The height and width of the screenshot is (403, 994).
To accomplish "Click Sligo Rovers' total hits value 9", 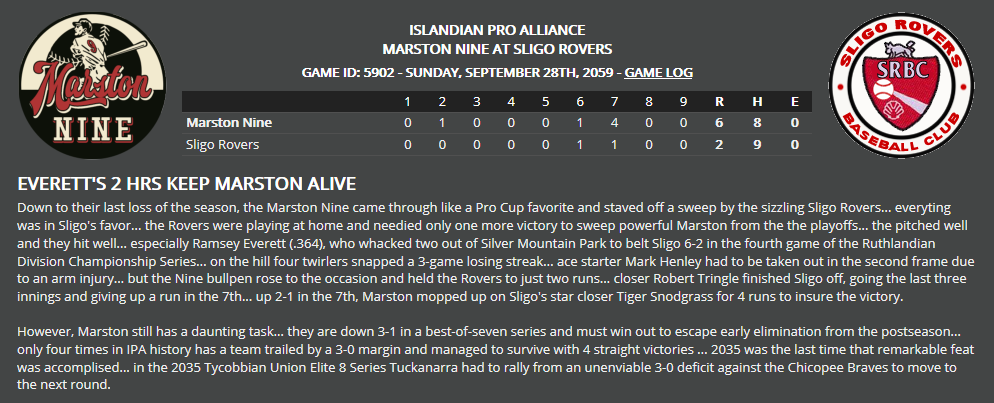I will pos(757,145).
